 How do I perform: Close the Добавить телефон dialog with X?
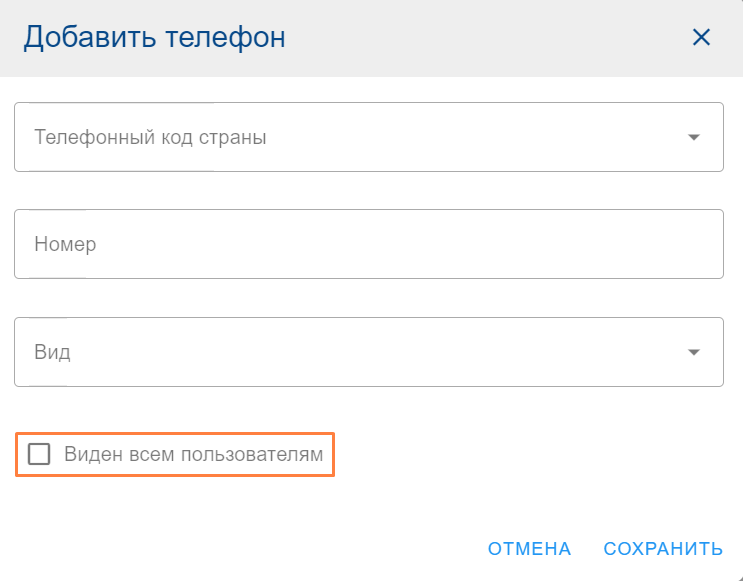point(701,38)
